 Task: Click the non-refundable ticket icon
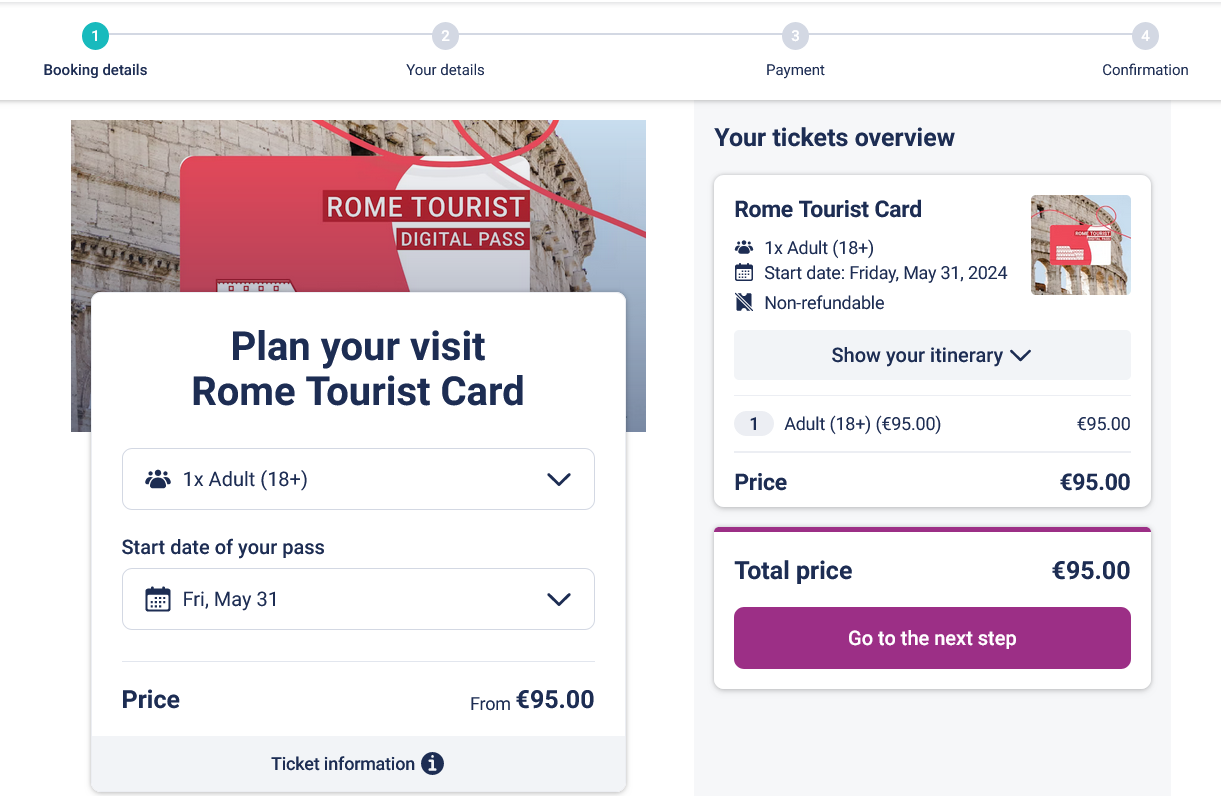743,302
